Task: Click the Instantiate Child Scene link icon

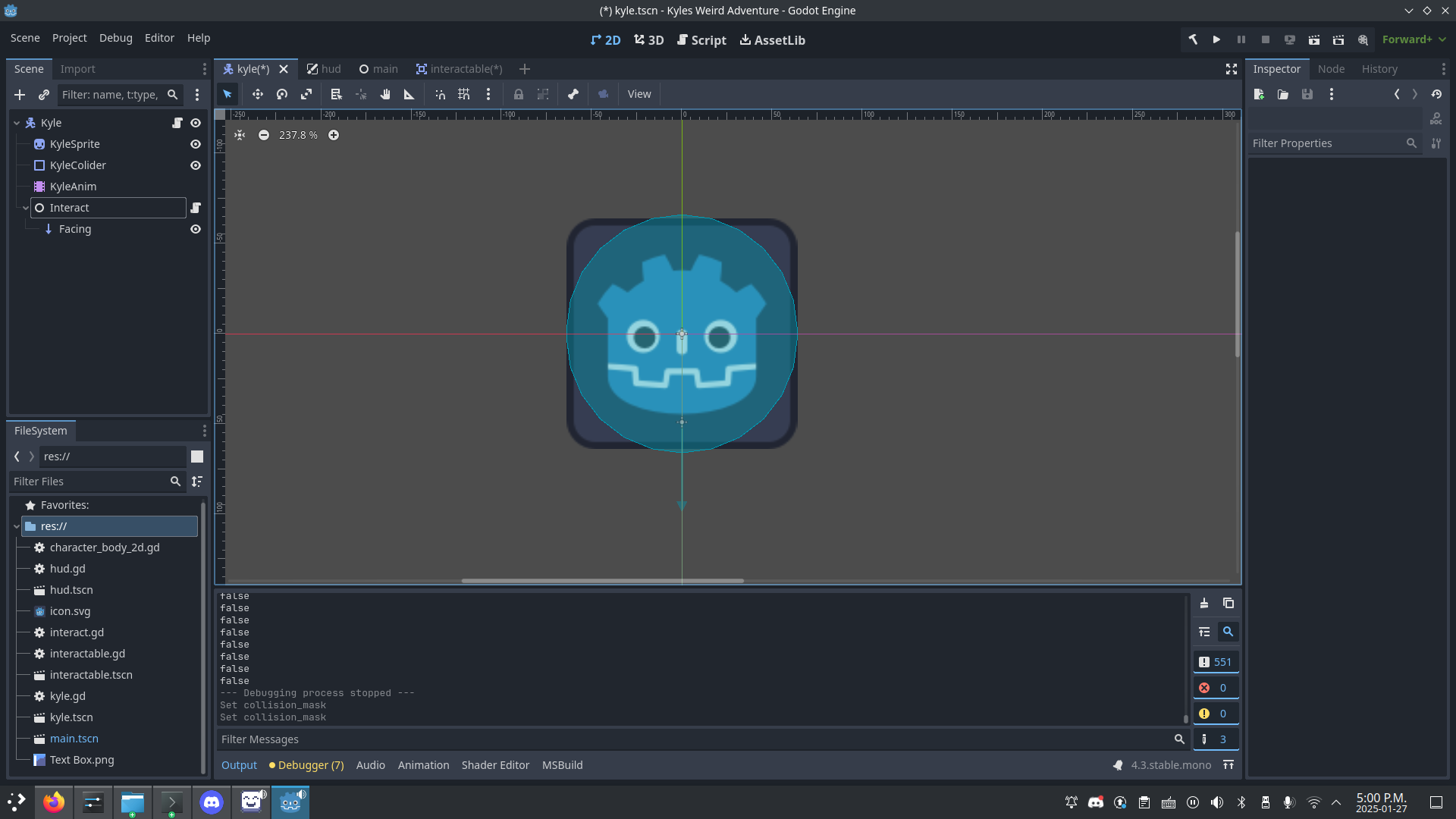Action: pyautogui.click(x=44, y=95)
